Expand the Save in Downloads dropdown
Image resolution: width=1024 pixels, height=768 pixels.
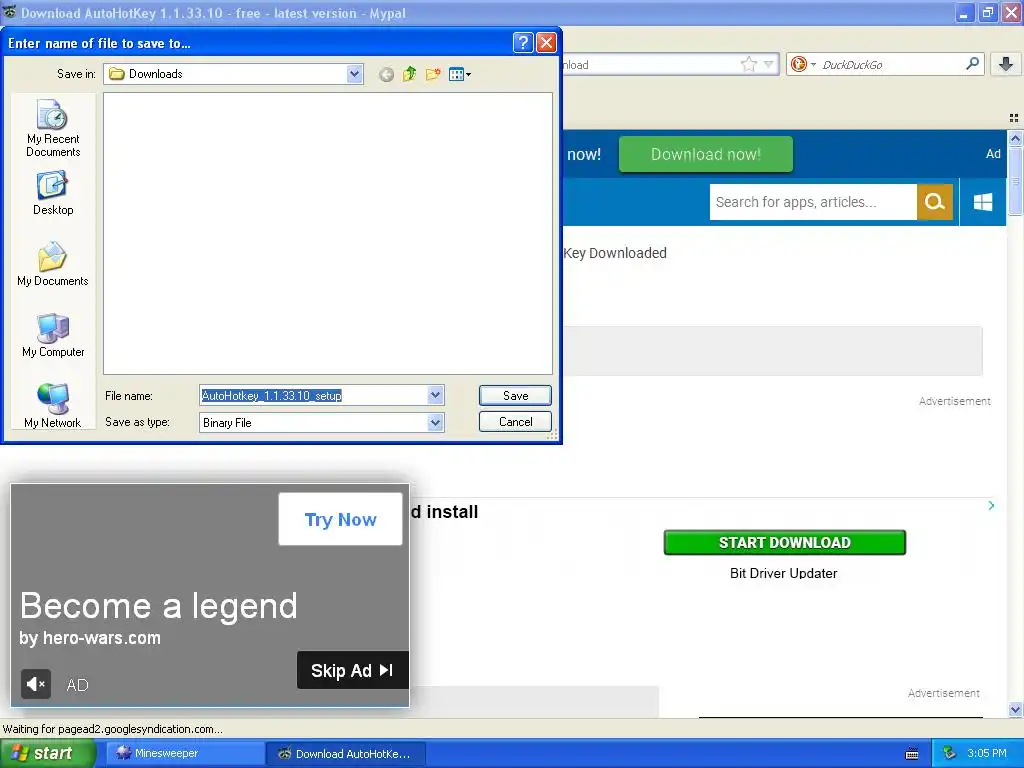click(x=355, y=74)
